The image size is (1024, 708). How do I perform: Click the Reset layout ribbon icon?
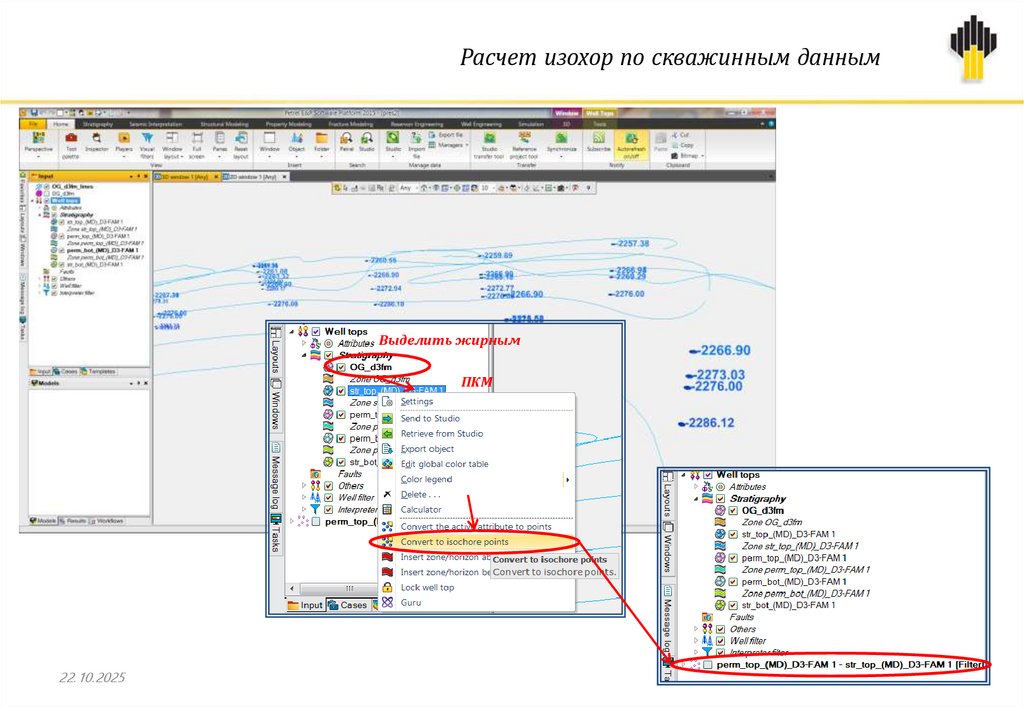tap(240, 140)
